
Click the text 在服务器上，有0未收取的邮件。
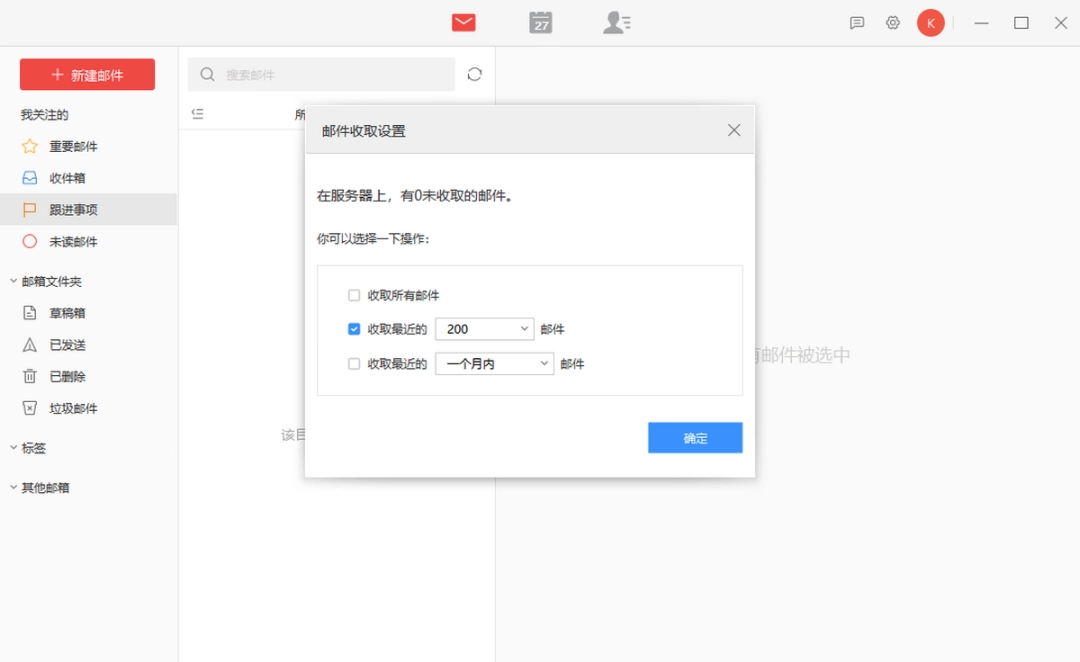pos(415,196)
